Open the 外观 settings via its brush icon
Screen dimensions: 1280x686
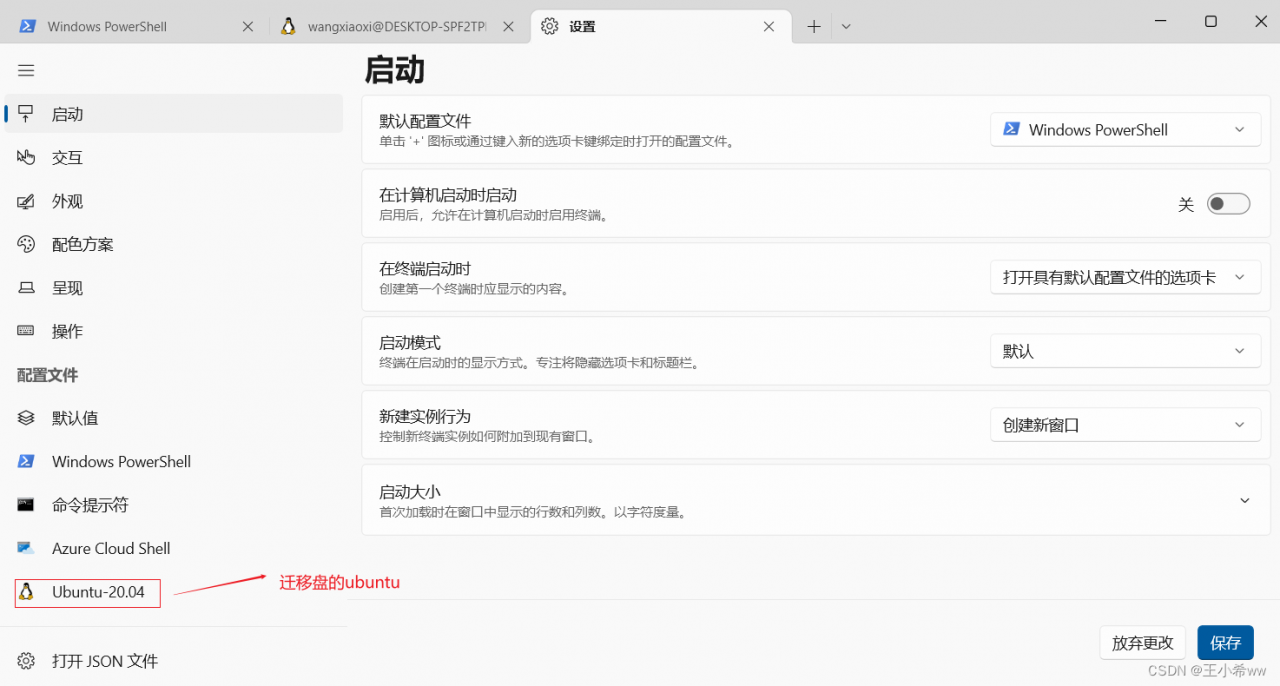pyautogui.click(x=25, y=200)
